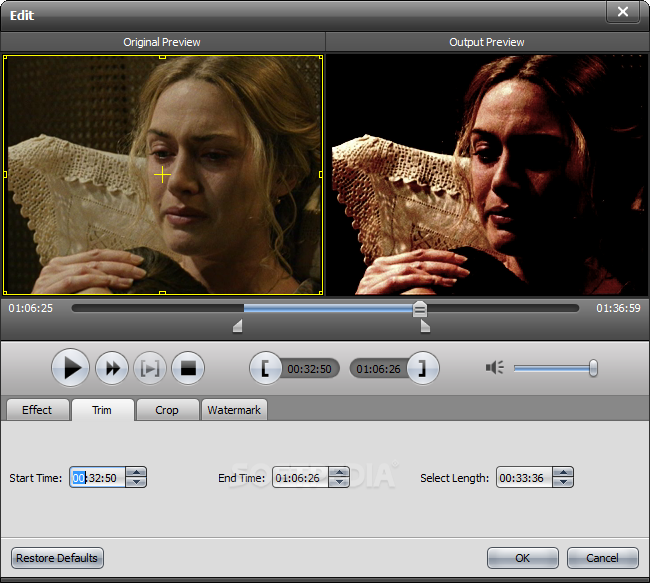The width and height of the screenshot is (650, 583).
Task: Close the Edit dialog window
Action: [x=623, y=12]
